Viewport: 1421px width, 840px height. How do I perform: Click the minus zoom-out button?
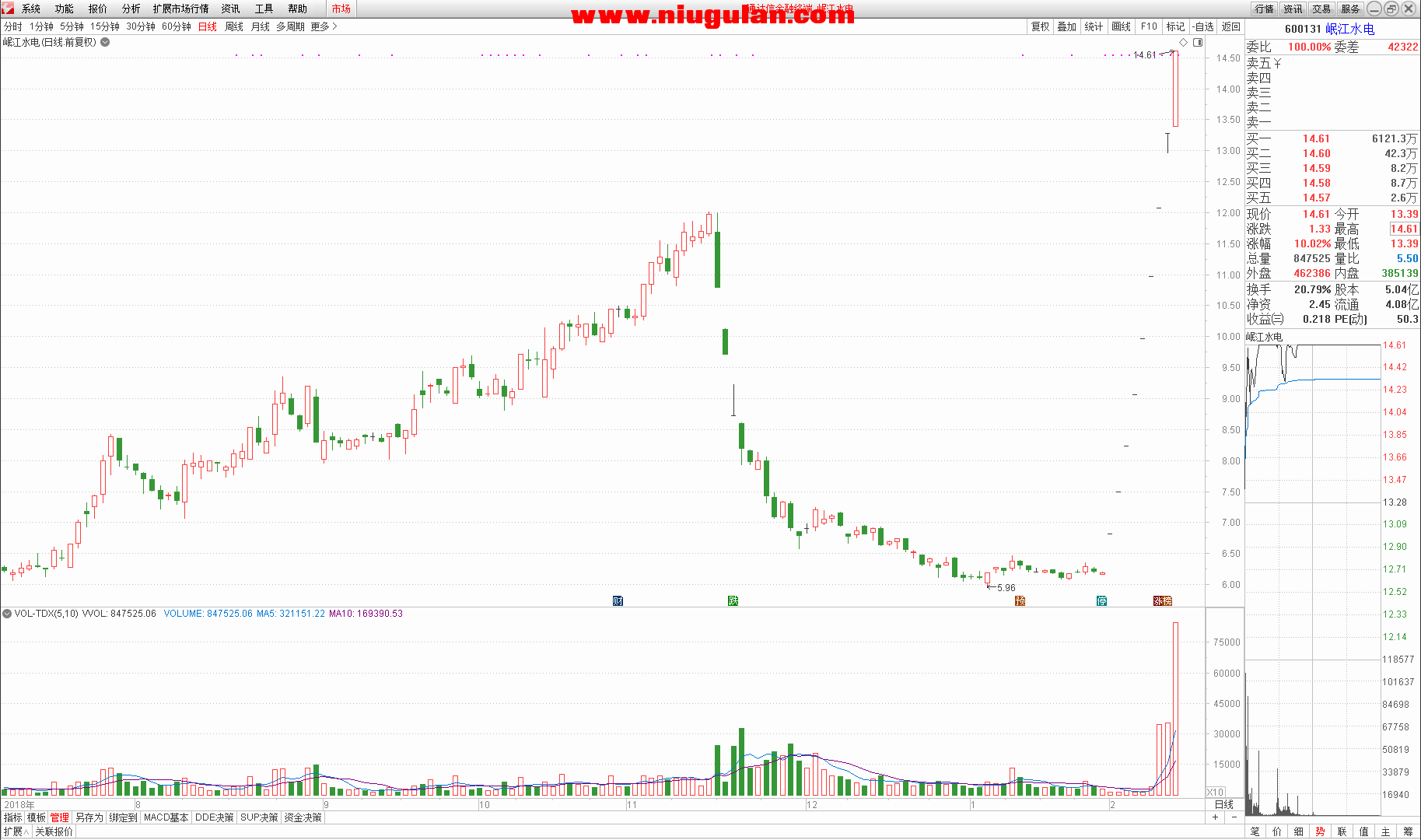click(x=1234, y=817)
